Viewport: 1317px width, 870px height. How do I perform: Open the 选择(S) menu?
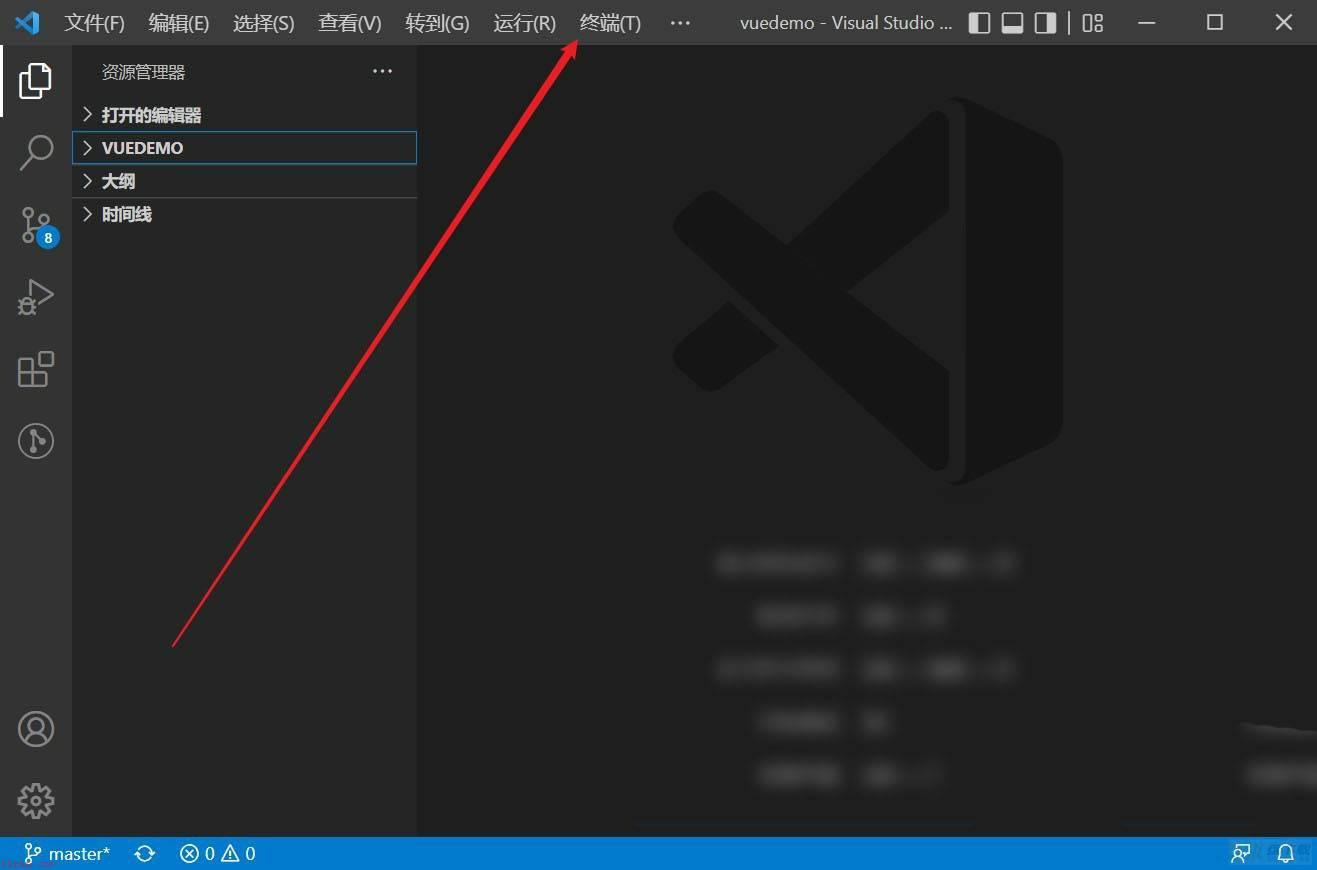pyautogui.click(x=264, y=23)
